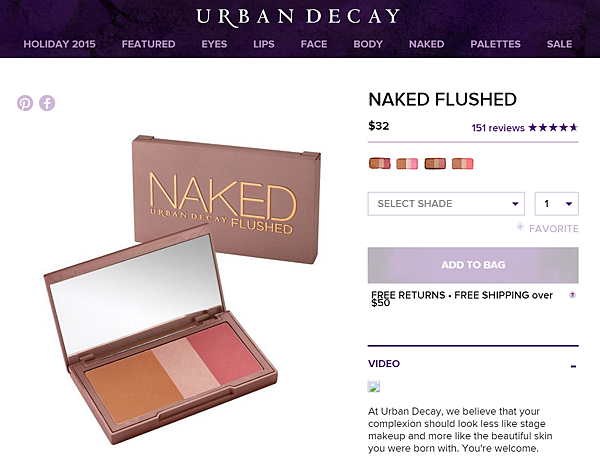
Task: Open the Holiday 2015 menu
Action: (59, 44)
